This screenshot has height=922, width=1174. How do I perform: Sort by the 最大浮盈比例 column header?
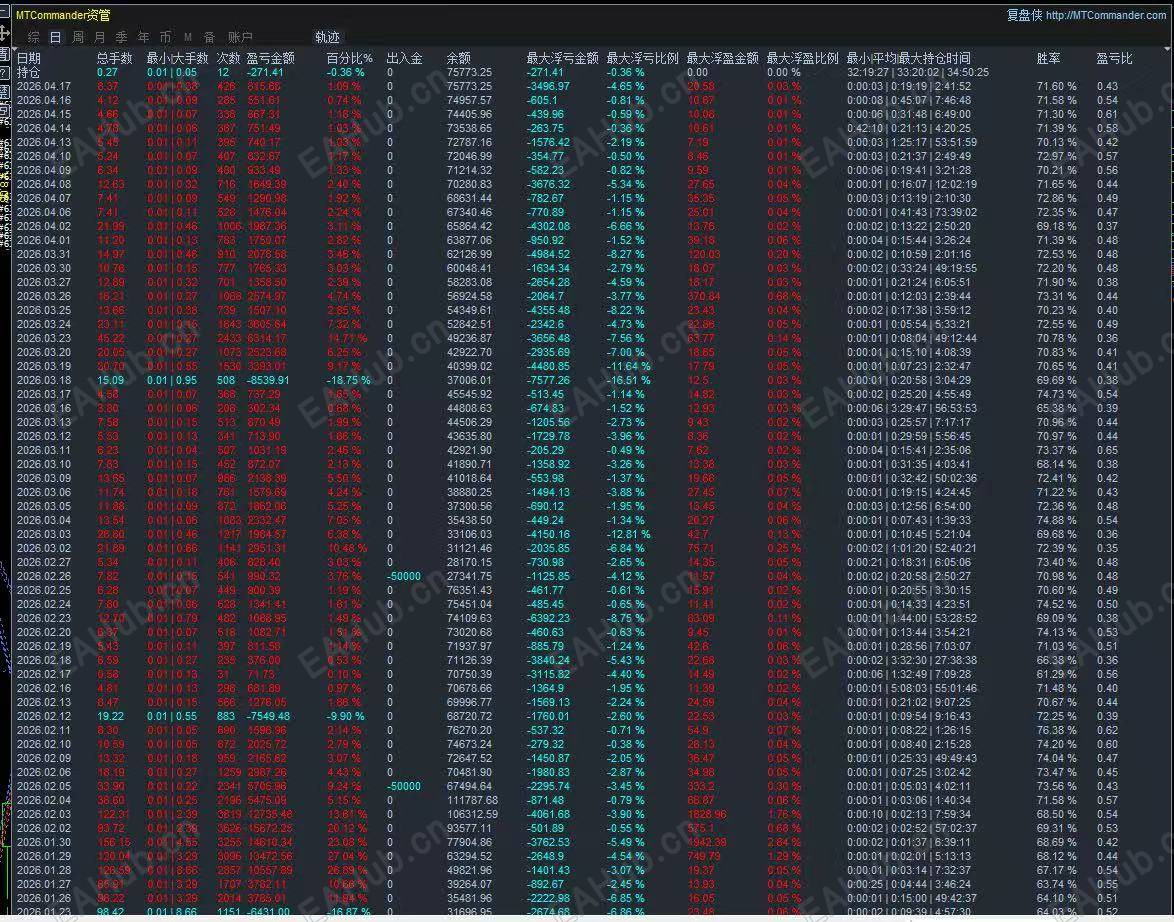803,58
